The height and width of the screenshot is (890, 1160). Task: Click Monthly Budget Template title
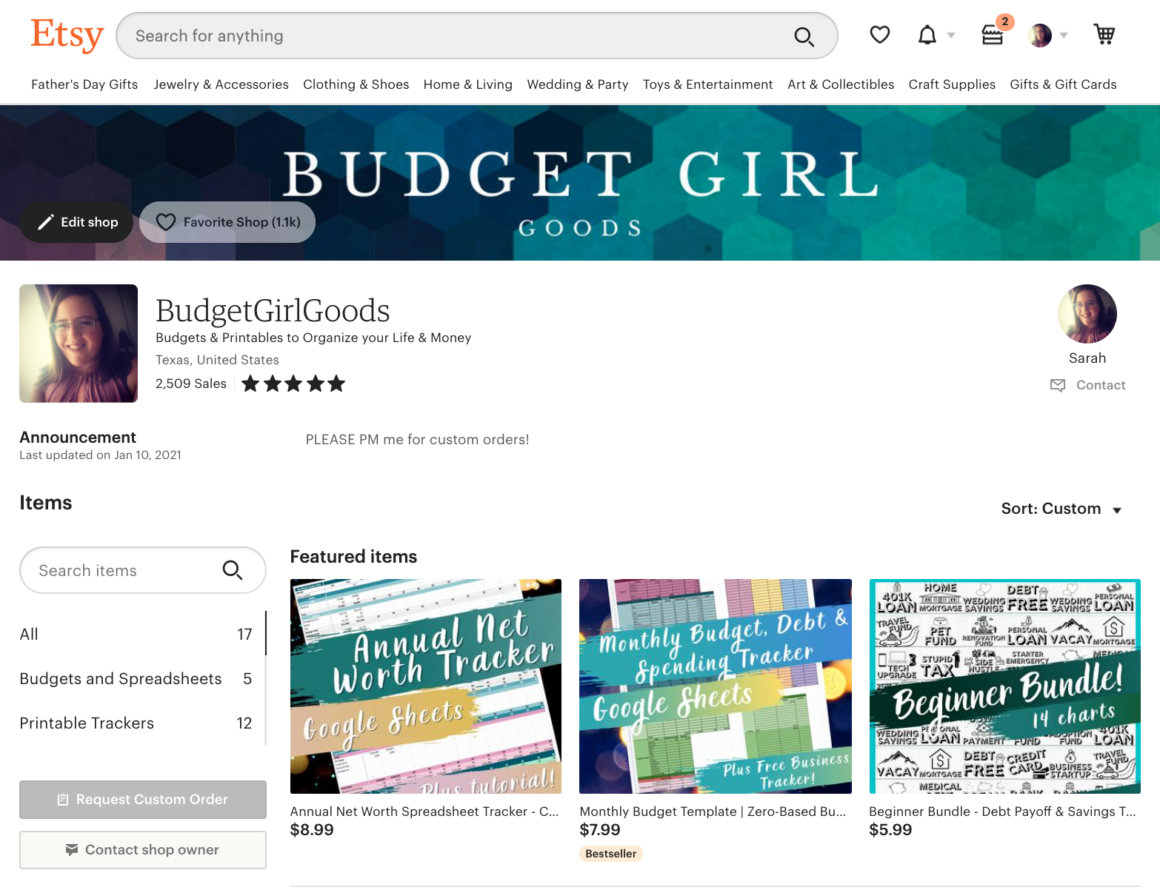[x=712, y=811]
